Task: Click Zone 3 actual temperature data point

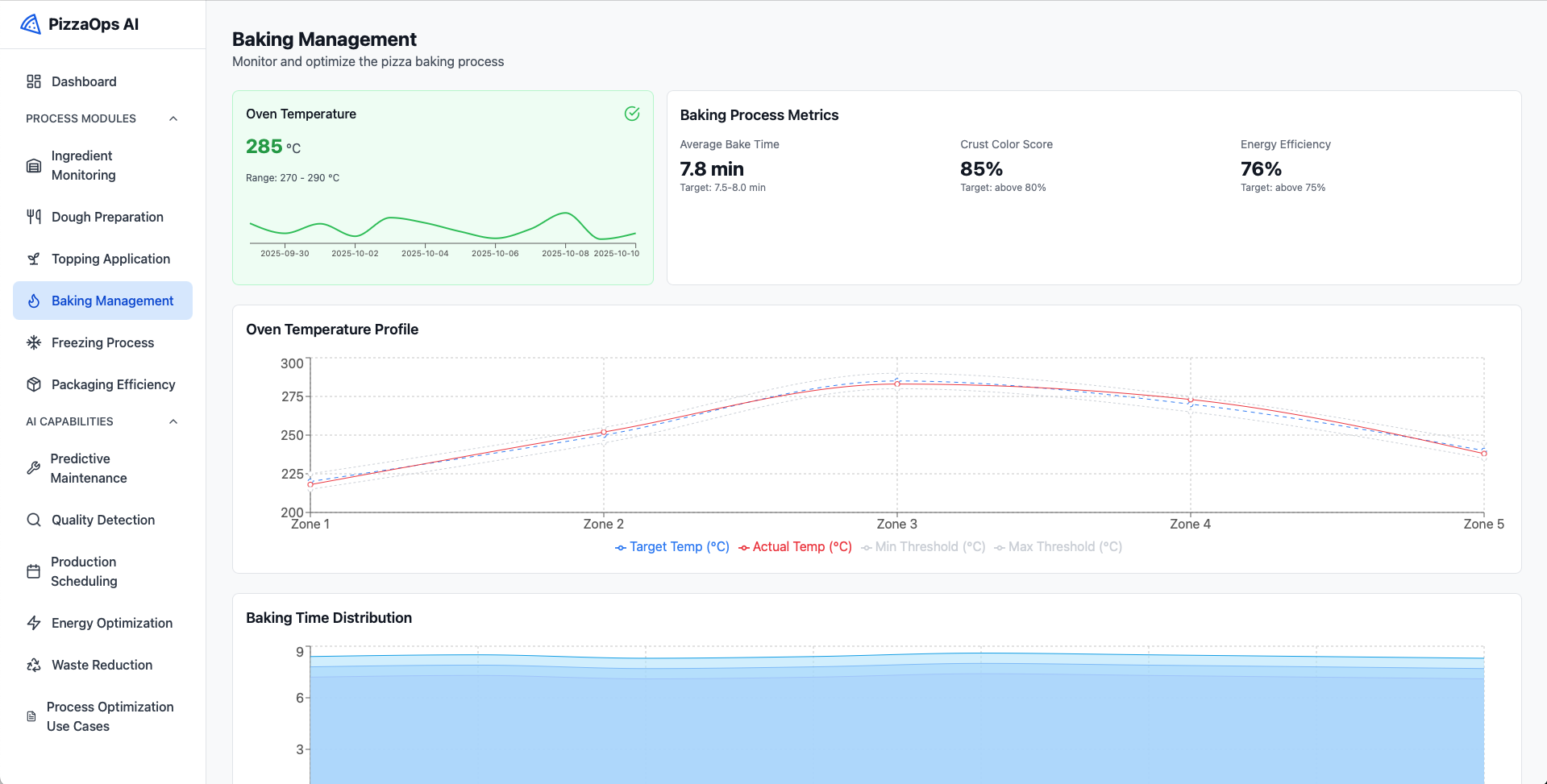Action: tap(897, 384)
